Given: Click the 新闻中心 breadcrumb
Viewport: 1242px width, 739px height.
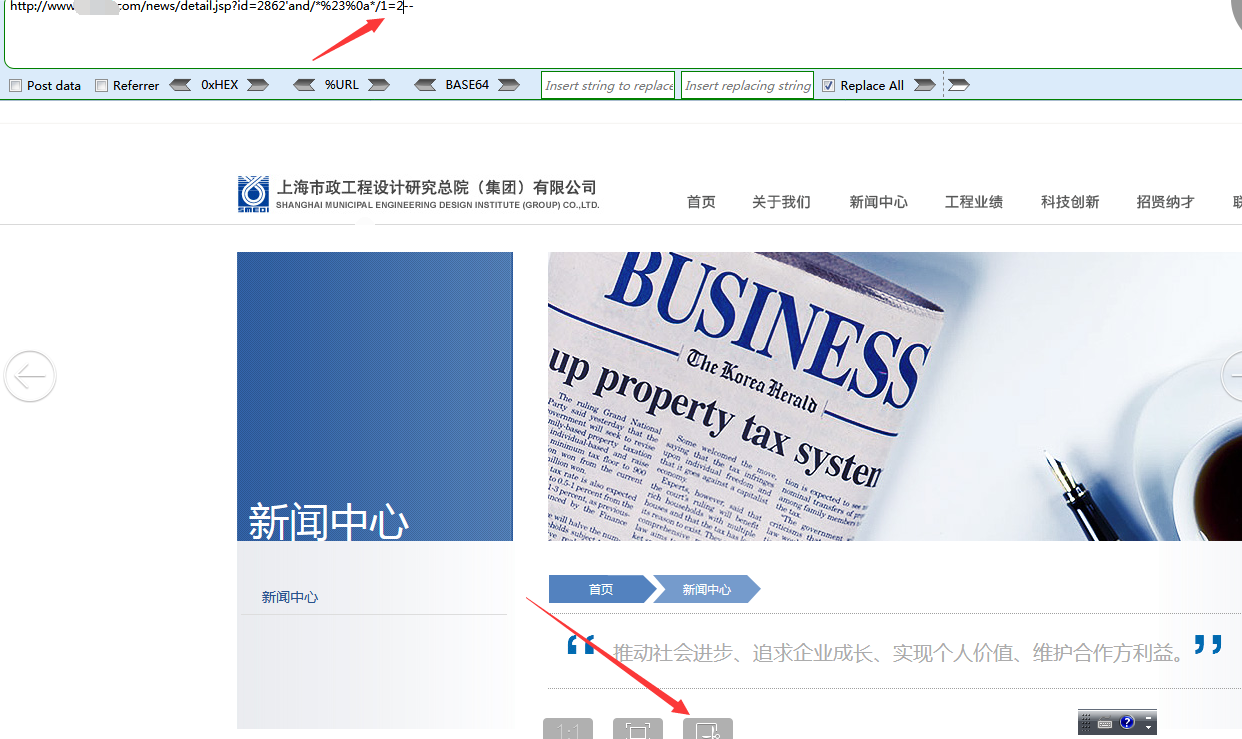Looking at the screenshot, I should tap(706, 590).
